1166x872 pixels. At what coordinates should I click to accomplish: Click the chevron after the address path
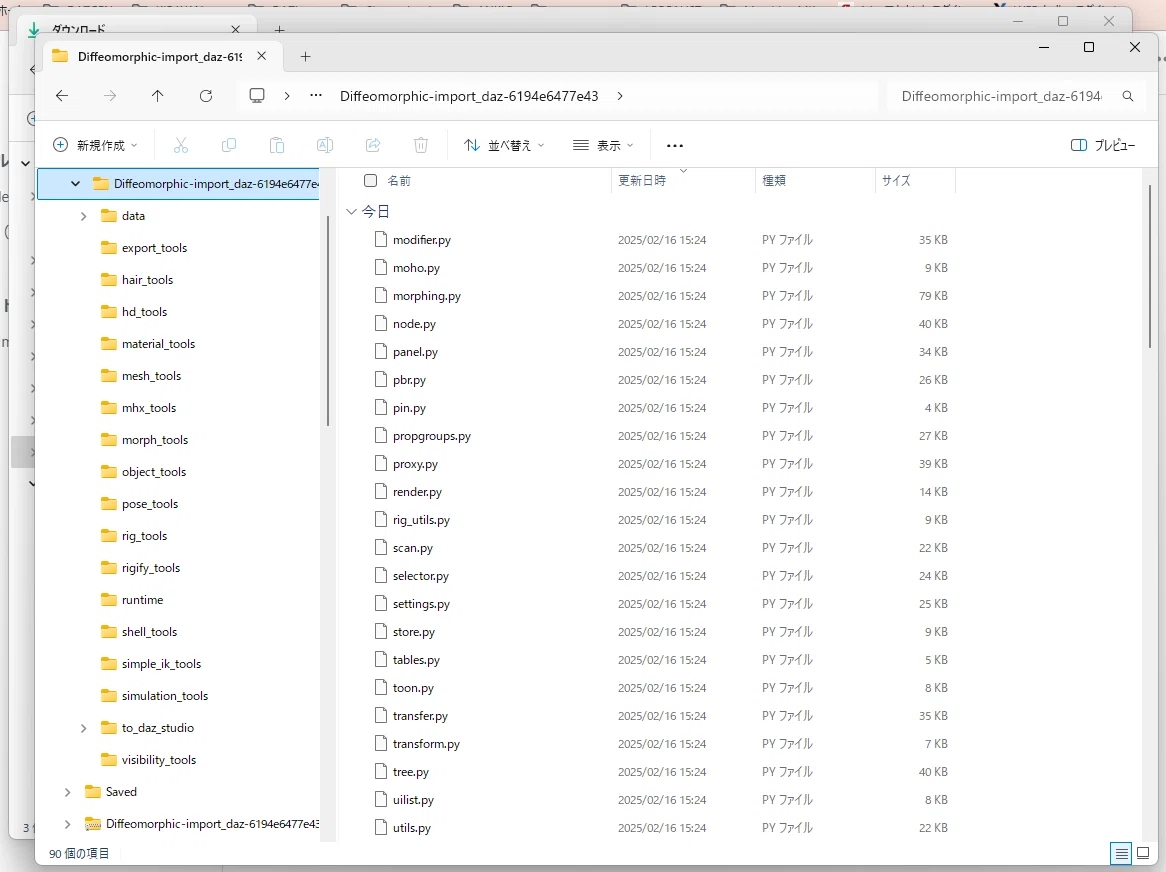pyautogui.click(x=620, y=96)
